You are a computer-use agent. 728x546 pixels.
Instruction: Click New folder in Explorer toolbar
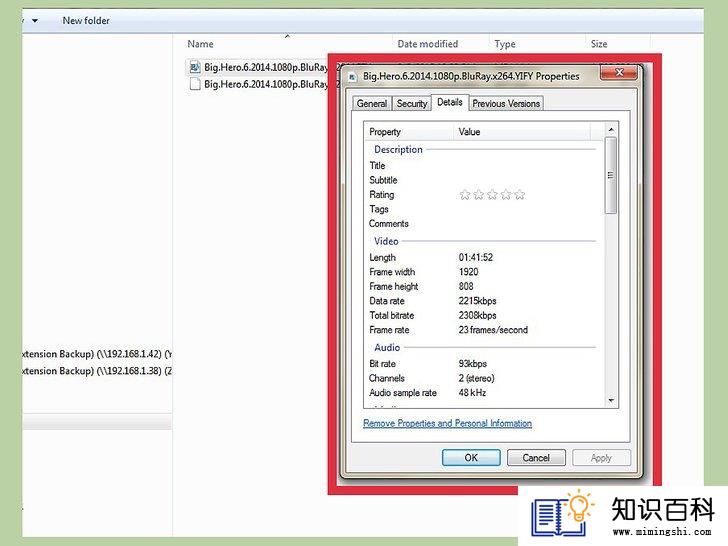coord(86,20)
